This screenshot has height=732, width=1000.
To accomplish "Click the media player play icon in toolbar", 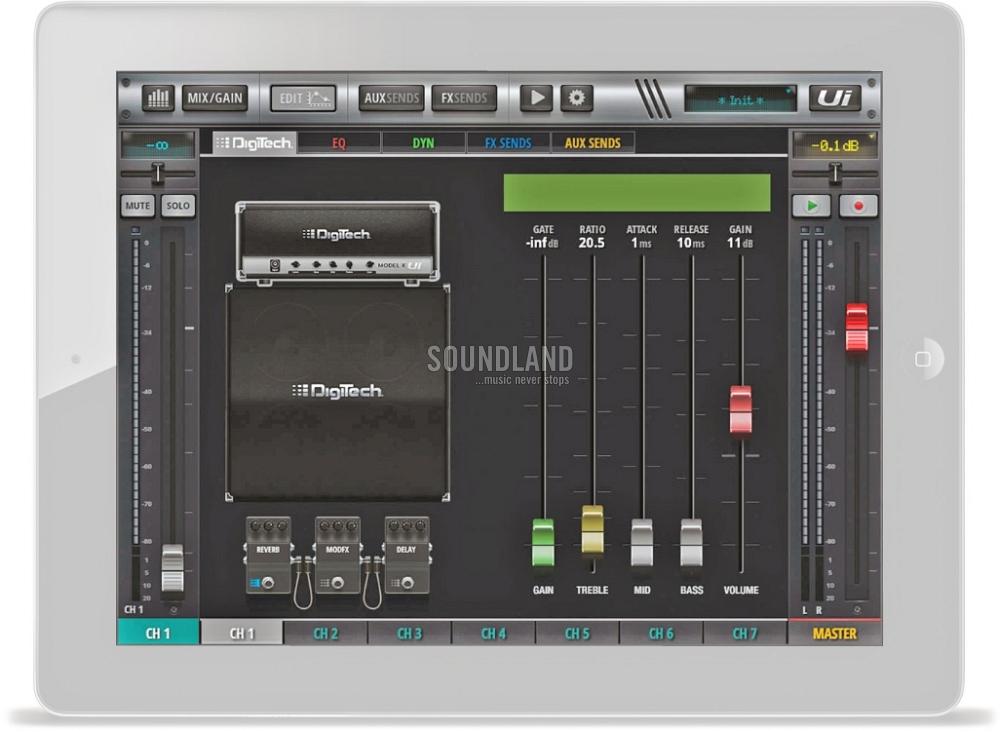I will click(x=536, y=98).
